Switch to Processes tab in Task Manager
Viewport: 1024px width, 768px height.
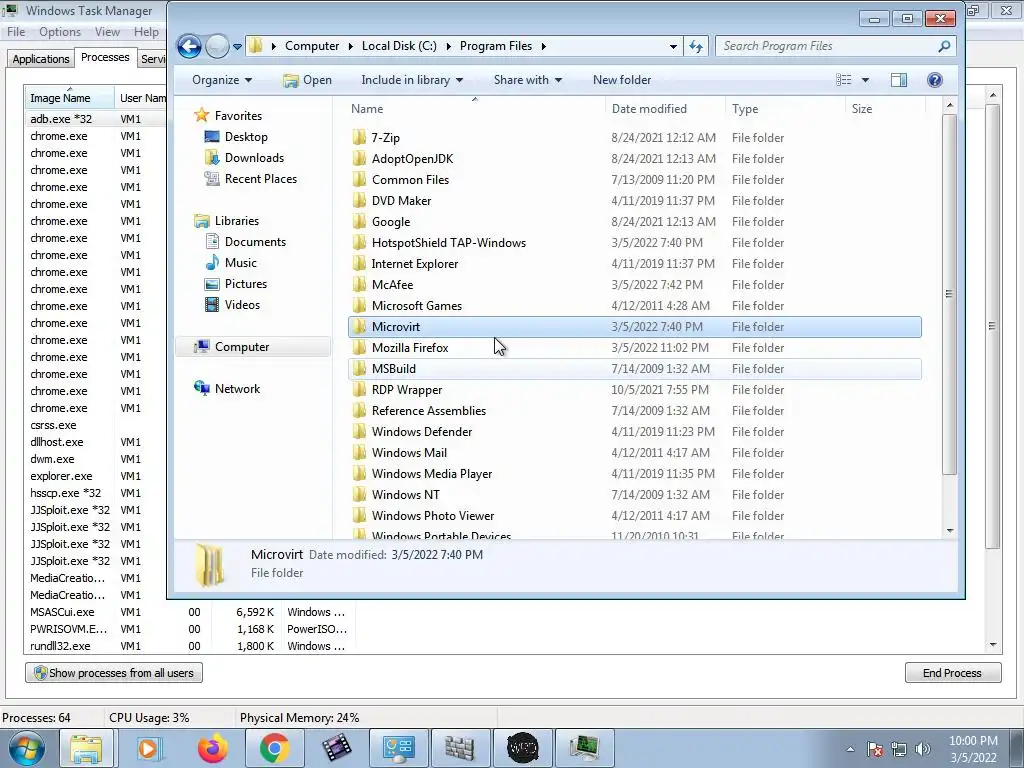tap(105, 57)
